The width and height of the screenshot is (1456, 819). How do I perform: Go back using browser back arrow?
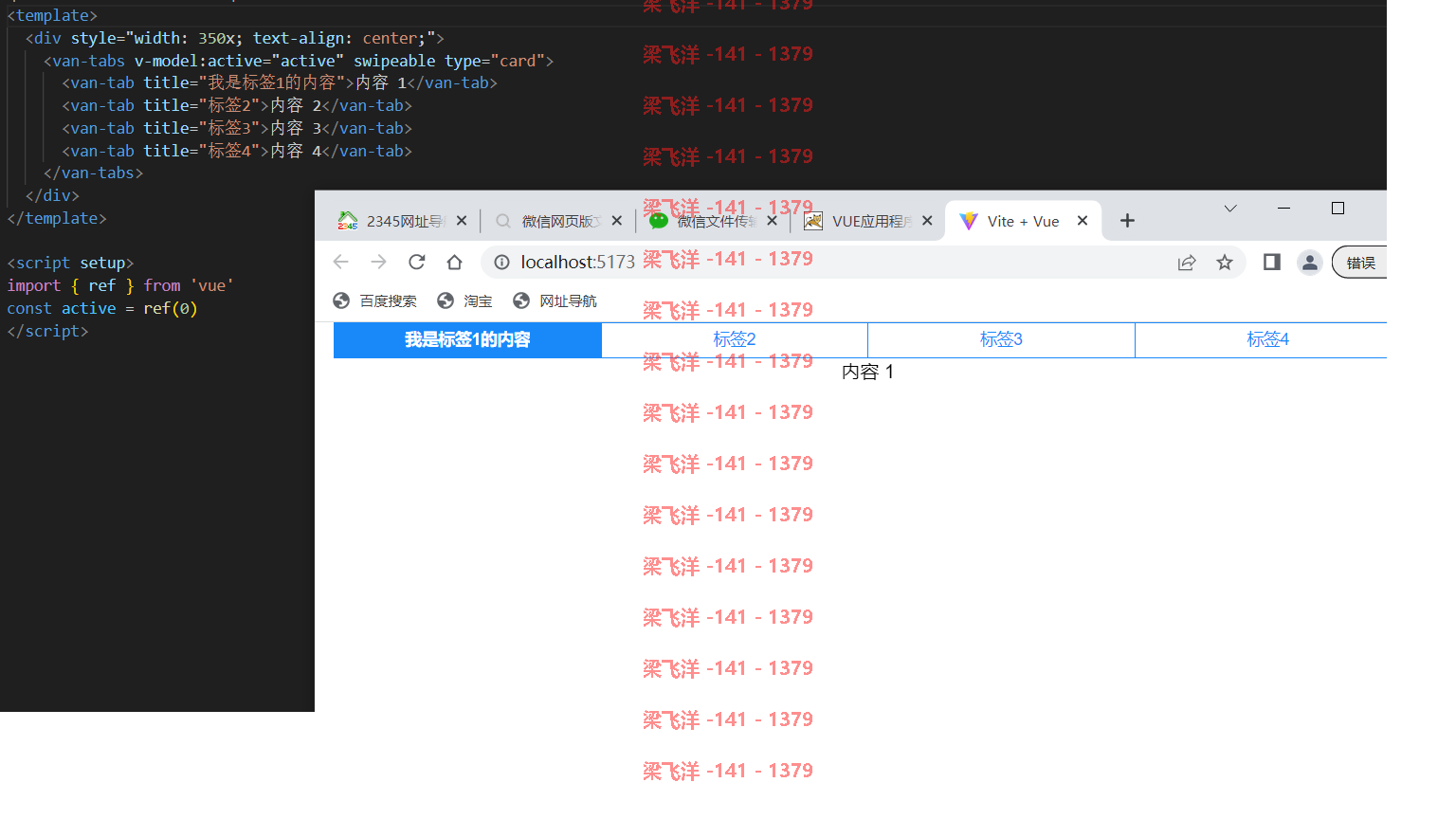(x=341, y=263)
